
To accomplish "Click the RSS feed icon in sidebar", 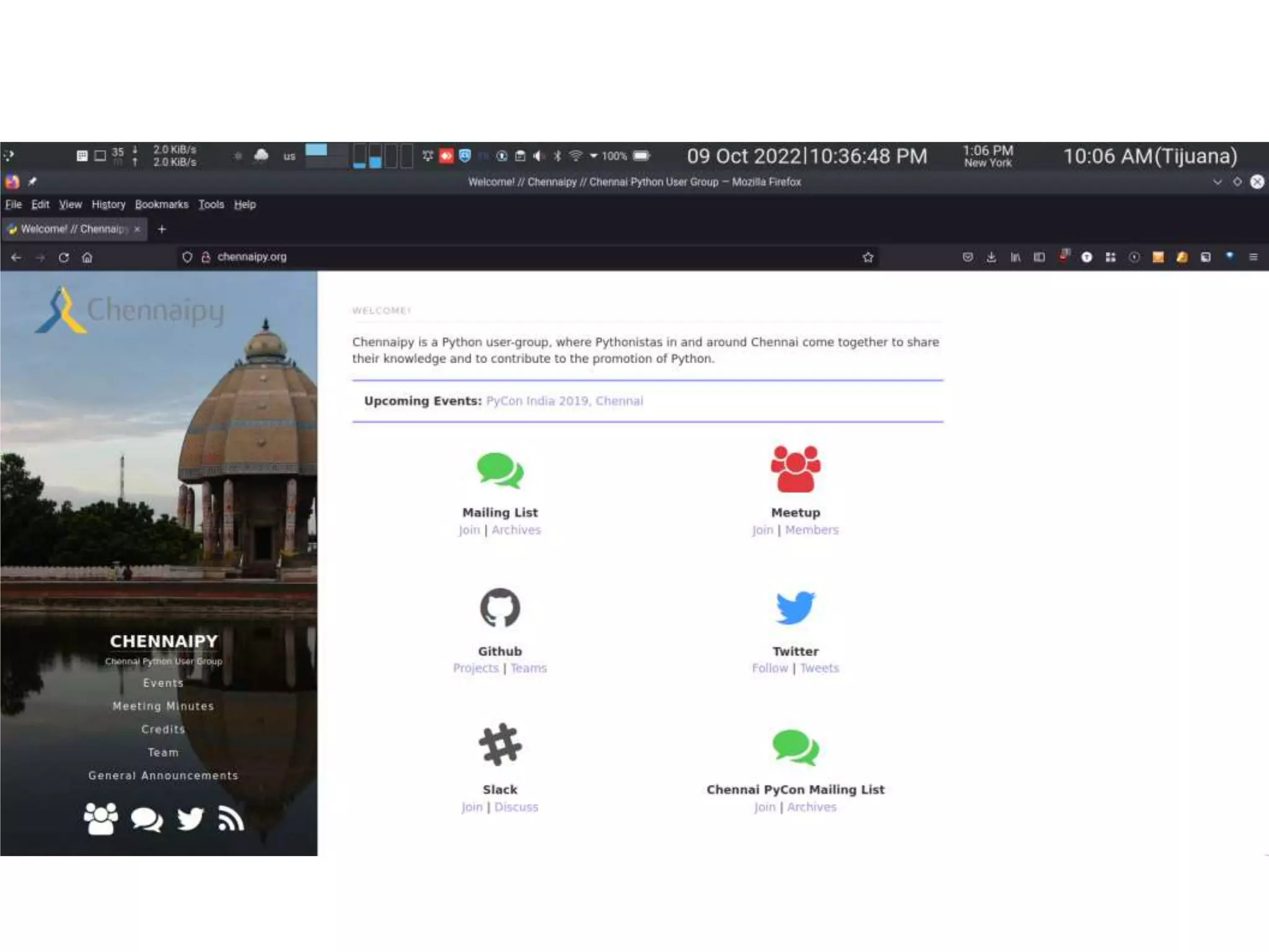I will click(231, 819).
